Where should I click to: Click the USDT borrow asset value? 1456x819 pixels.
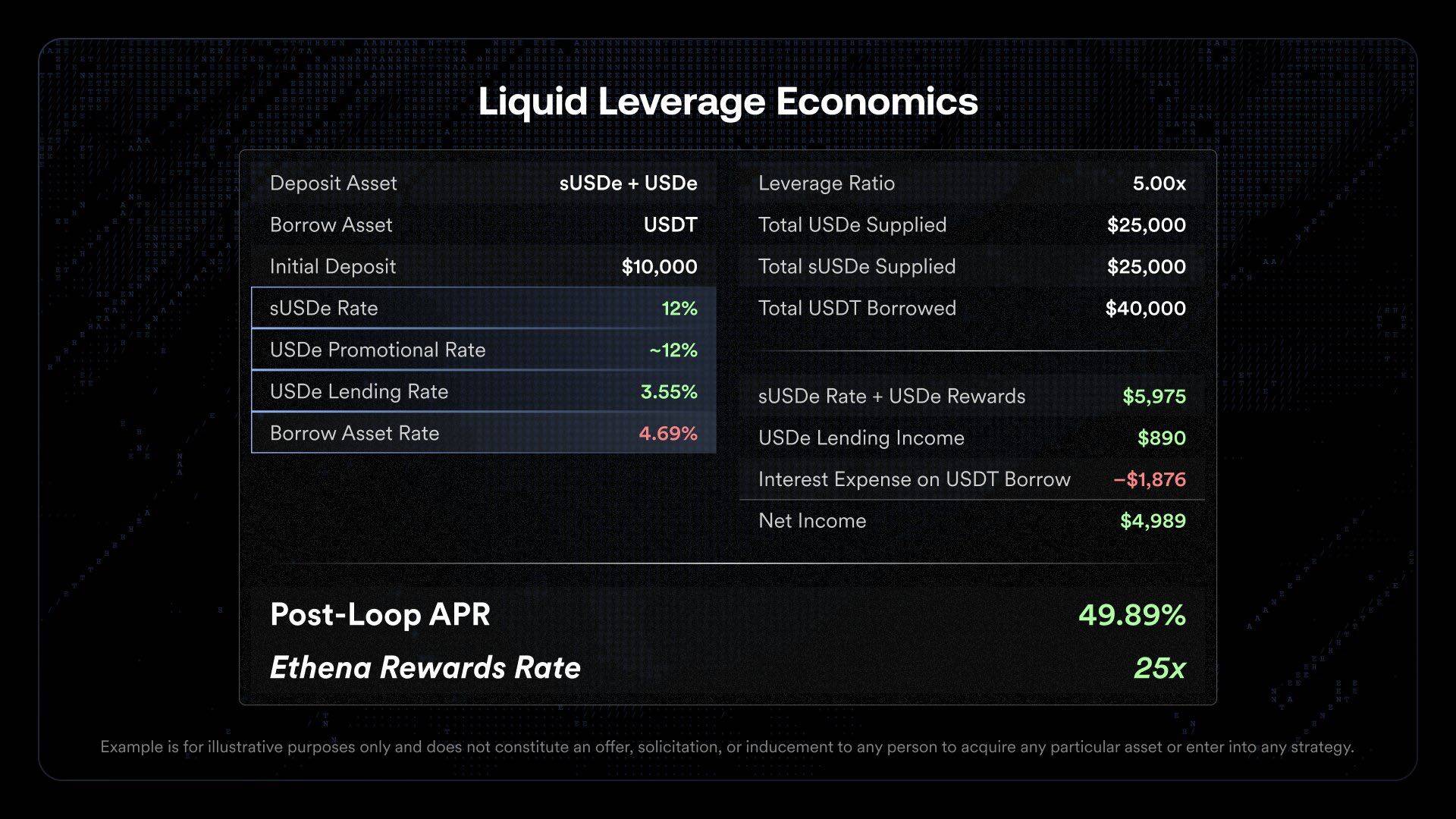670,225
